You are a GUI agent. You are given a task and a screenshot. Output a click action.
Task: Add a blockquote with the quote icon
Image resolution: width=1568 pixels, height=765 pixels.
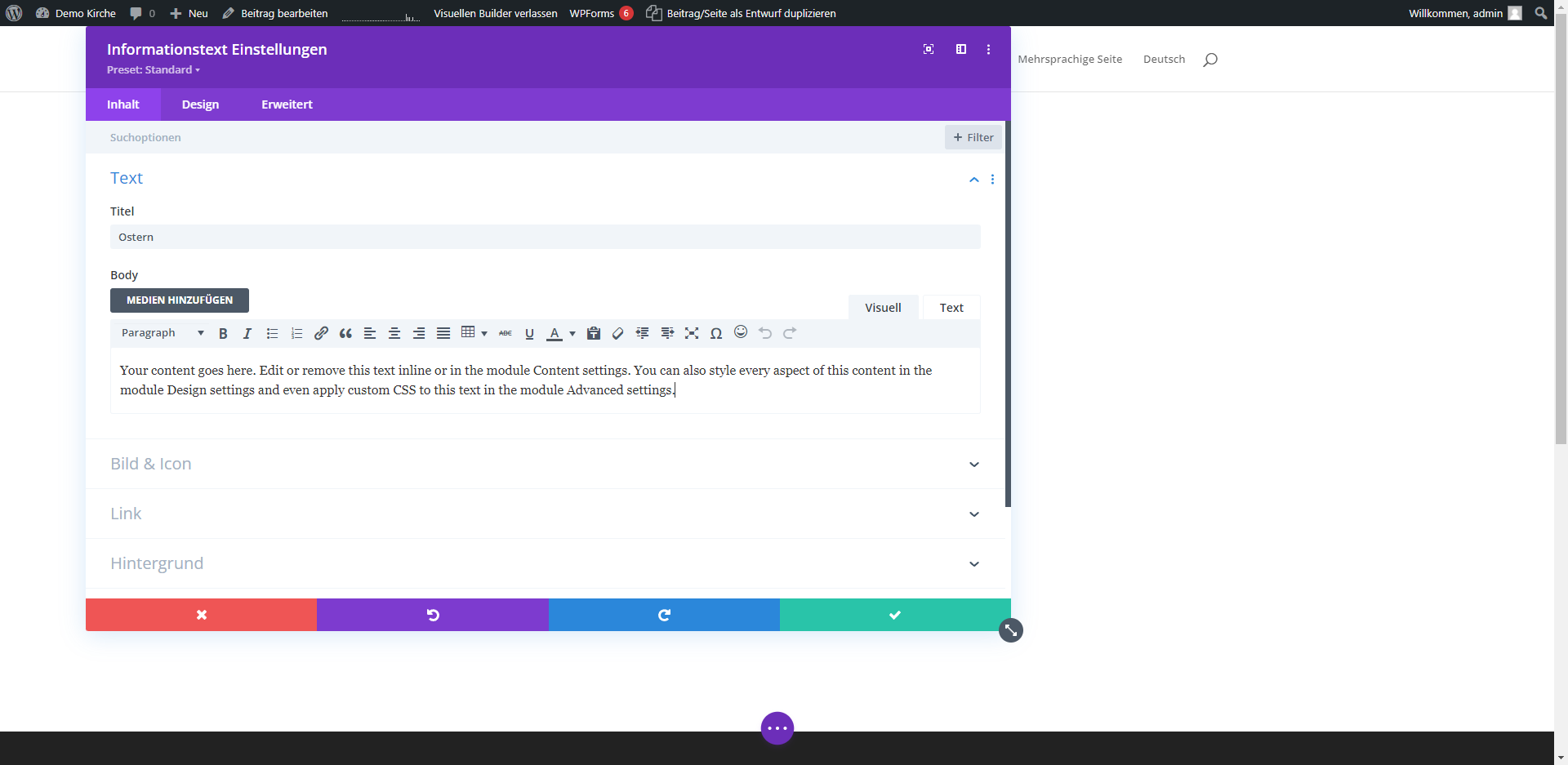click(x=345, y=333)
